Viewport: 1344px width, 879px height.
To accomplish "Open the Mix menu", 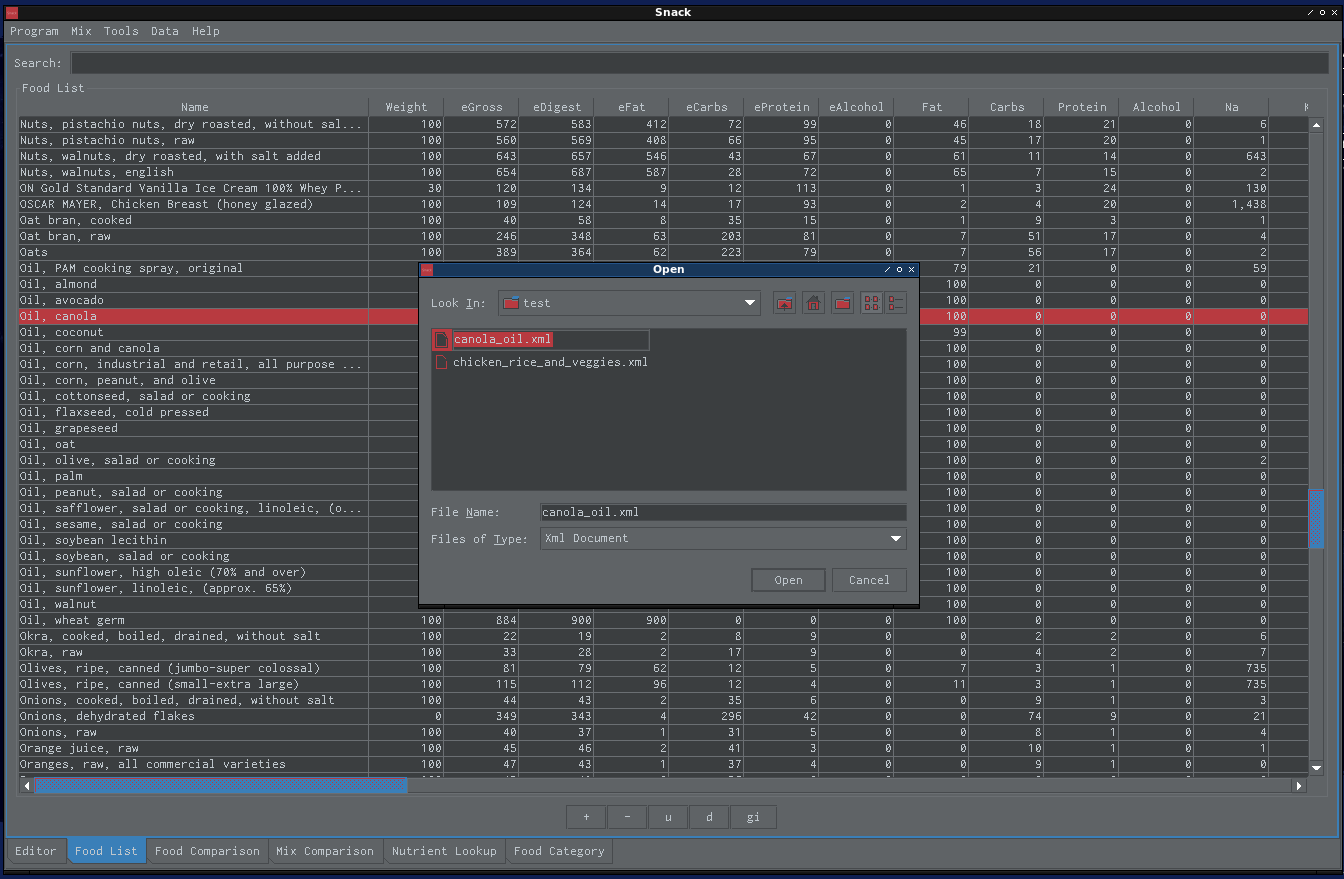I will (81, 31).
